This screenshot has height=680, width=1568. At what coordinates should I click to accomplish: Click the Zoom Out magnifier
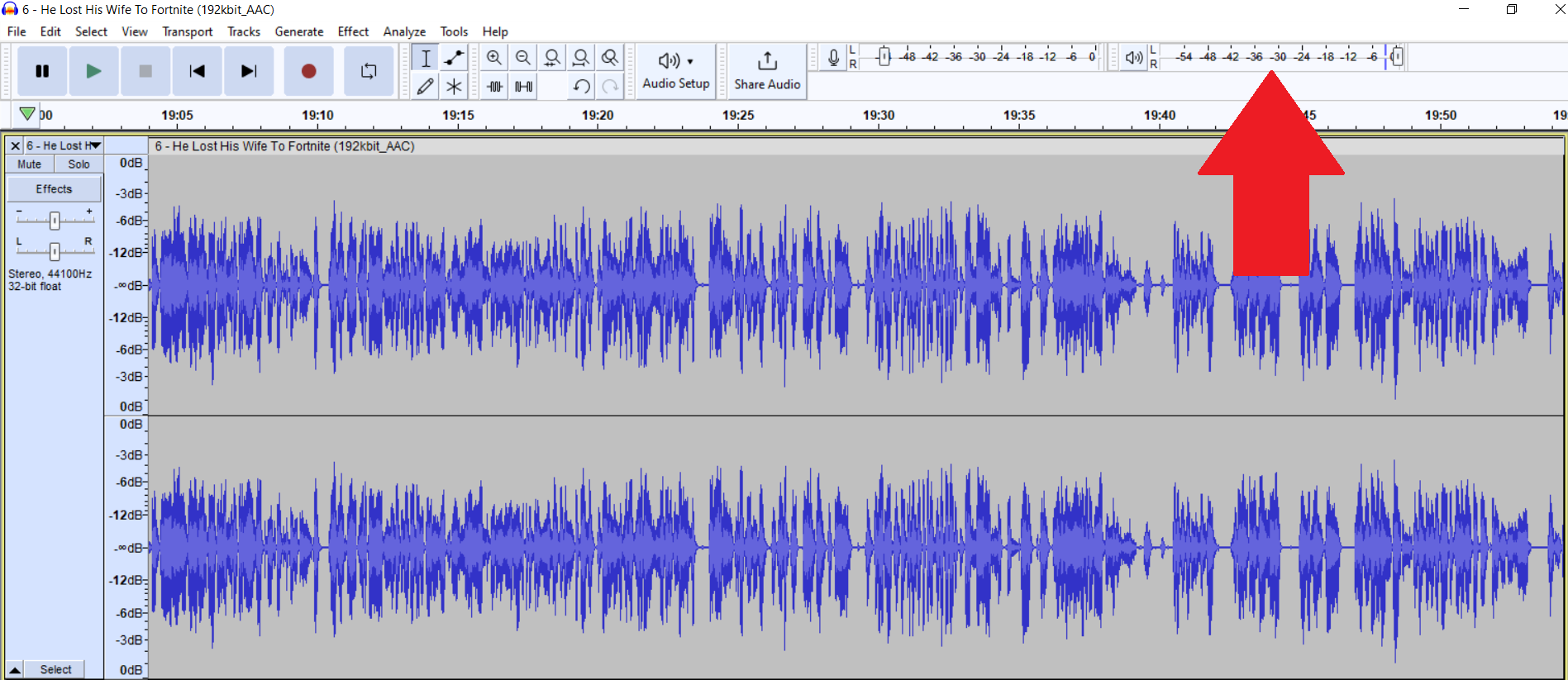(523, 58)
